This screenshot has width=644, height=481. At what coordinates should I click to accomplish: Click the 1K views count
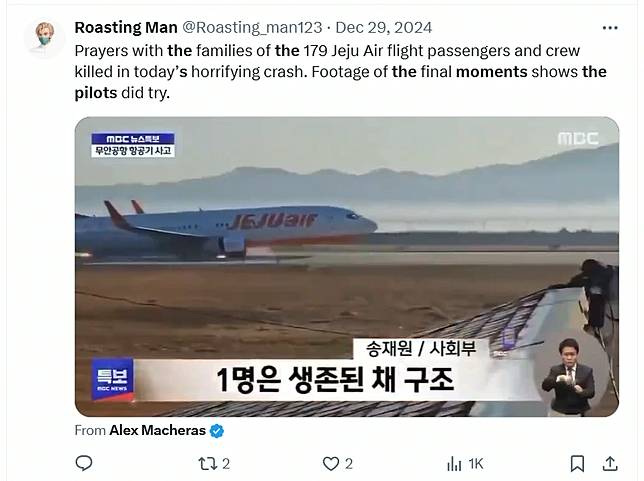[x=476, y=464]
